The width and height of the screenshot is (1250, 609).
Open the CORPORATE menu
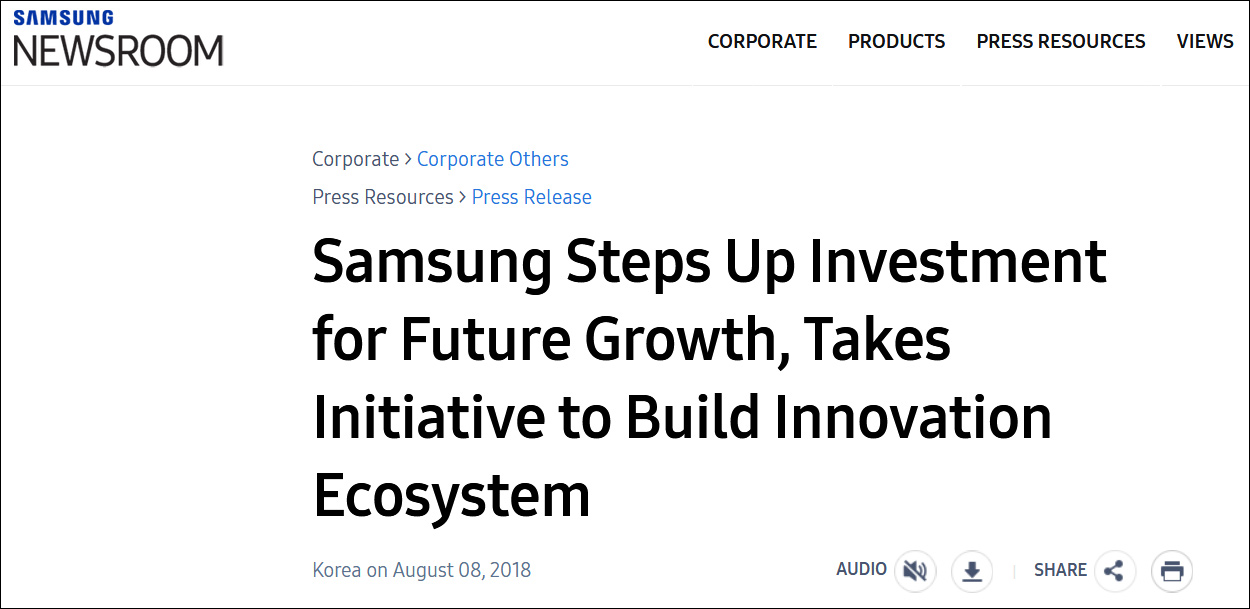(x=762, y=41)
